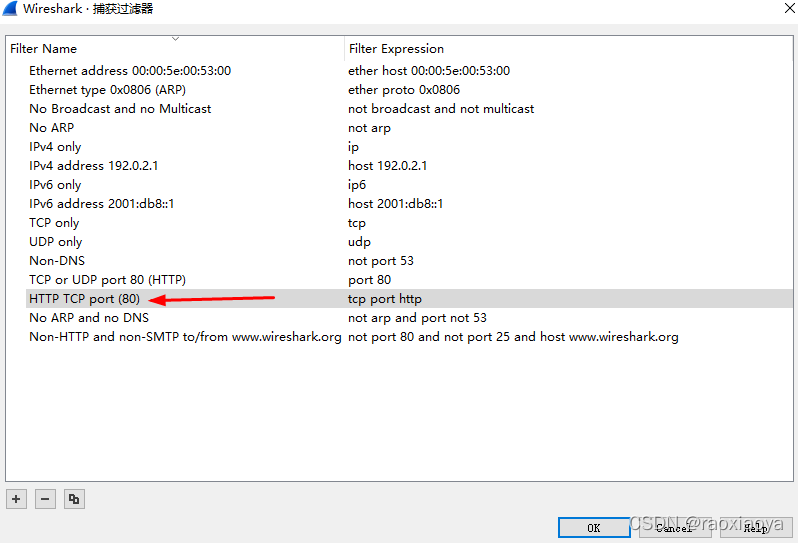Click the Wireshark shark fin title icon

click(x=10, y=9)
